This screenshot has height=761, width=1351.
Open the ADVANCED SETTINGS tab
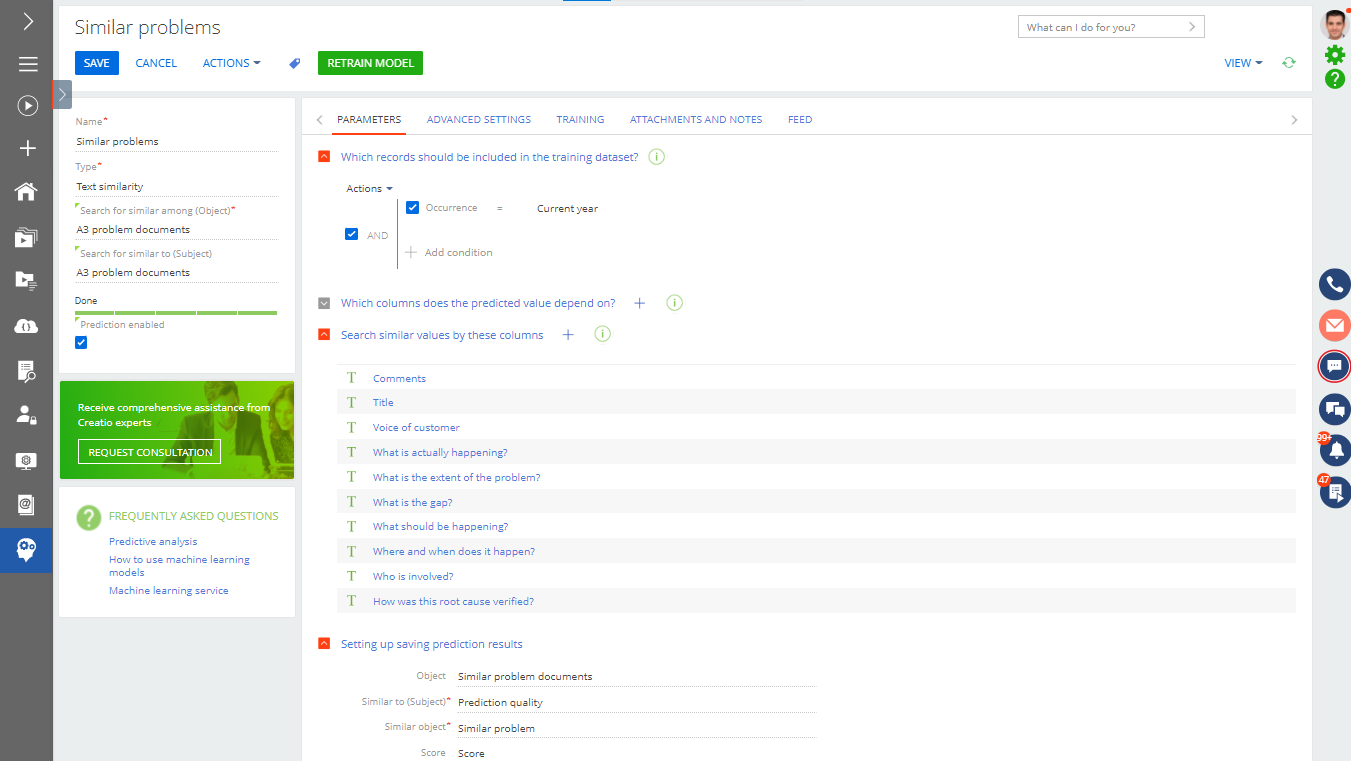coord(478,118)
